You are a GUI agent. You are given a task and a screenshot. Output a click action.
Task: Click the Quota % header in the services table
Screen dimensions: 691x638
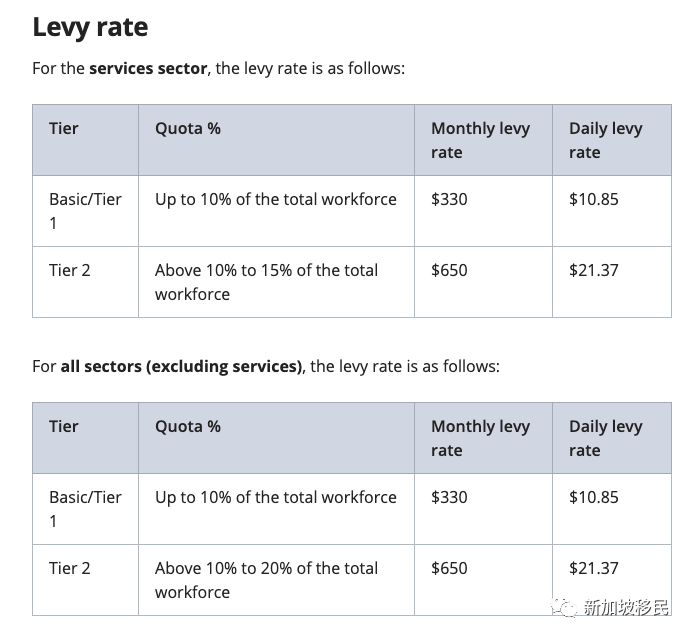(x=188, y=129)
